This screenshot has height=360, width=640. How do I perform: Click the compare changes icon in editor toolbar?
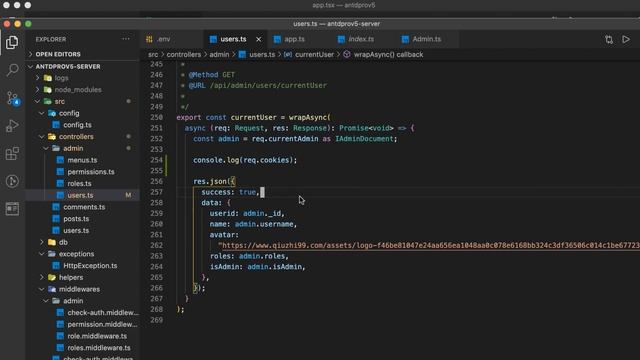click(x=609, y=40)
